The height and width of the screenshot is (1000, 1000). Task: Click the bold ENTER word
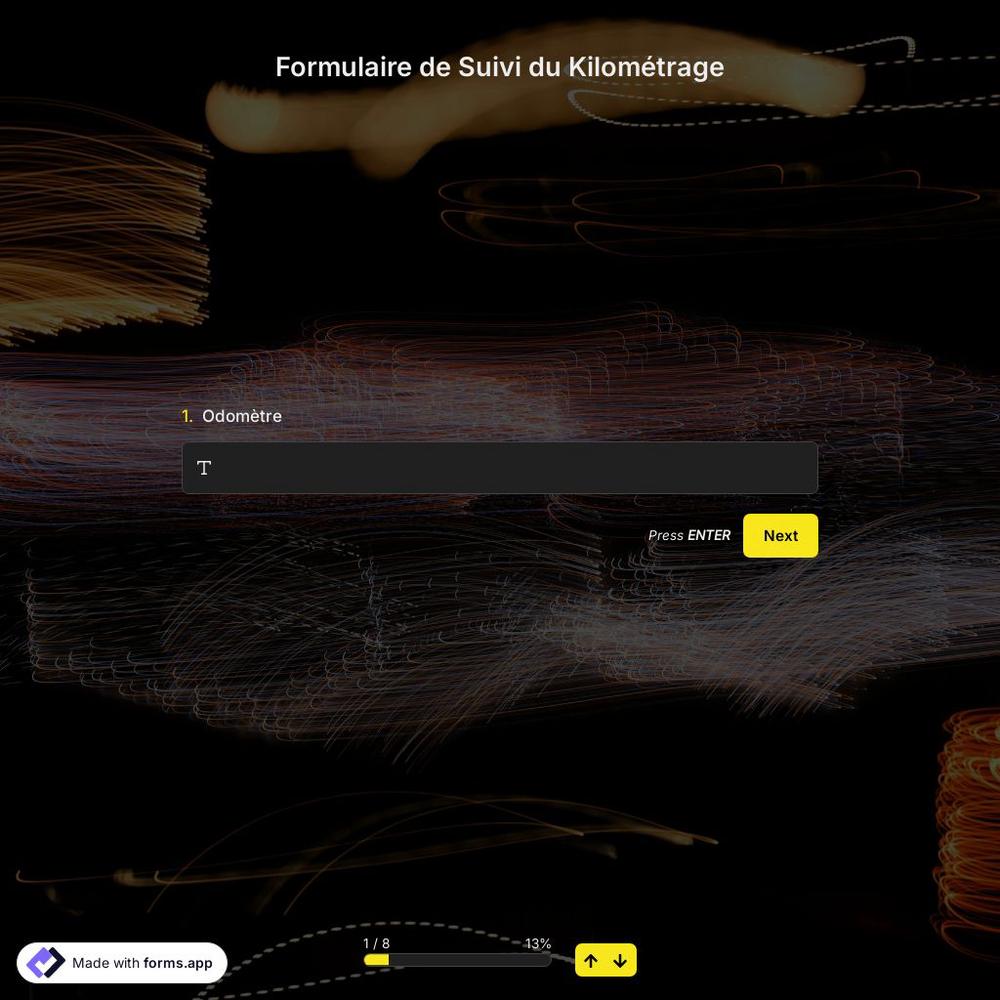point(709,536)
